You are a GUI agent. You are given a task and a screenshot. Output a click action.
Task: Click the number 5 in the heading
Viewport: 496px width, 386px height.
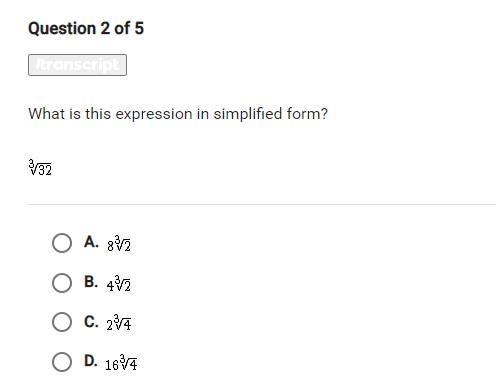click(139, 28)
